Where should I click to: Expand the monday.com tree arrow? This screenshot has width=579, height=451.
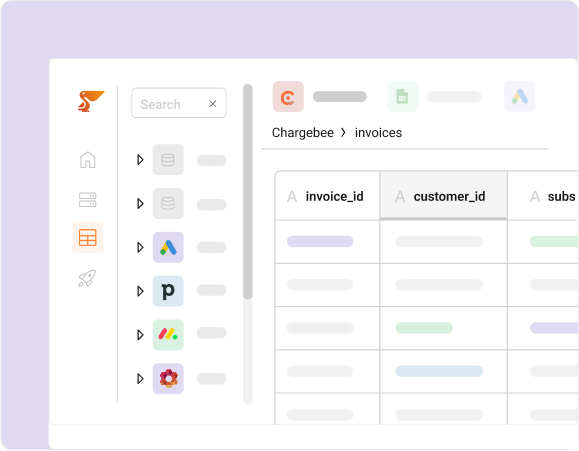(140, 335)
